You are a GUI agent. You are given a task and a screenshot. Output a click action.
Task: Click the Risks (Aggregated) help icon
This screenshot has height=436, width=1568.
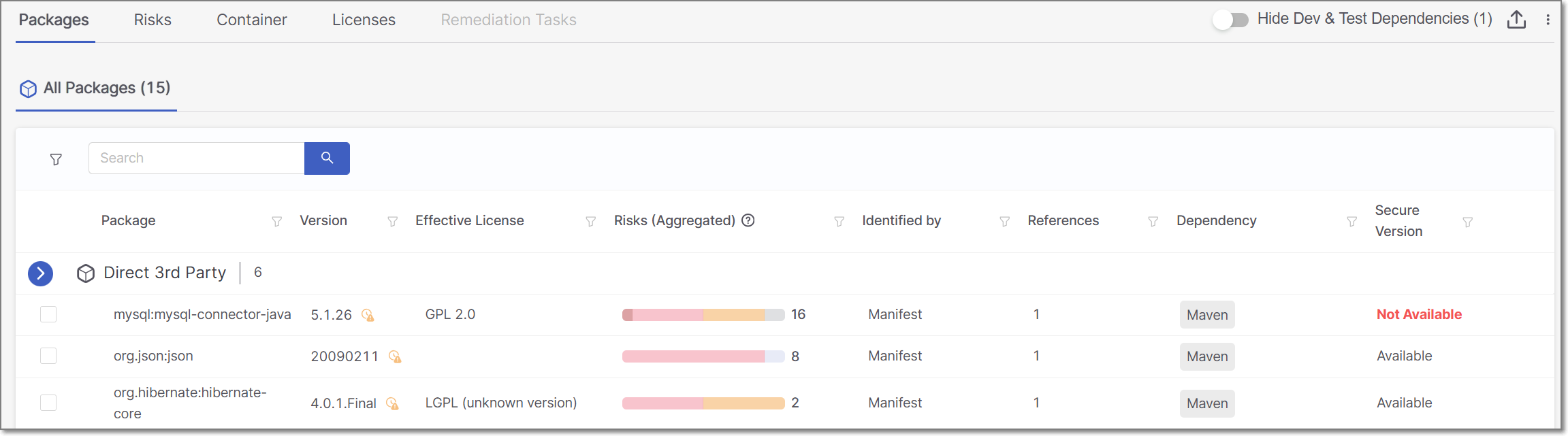[x=748, y=220]
